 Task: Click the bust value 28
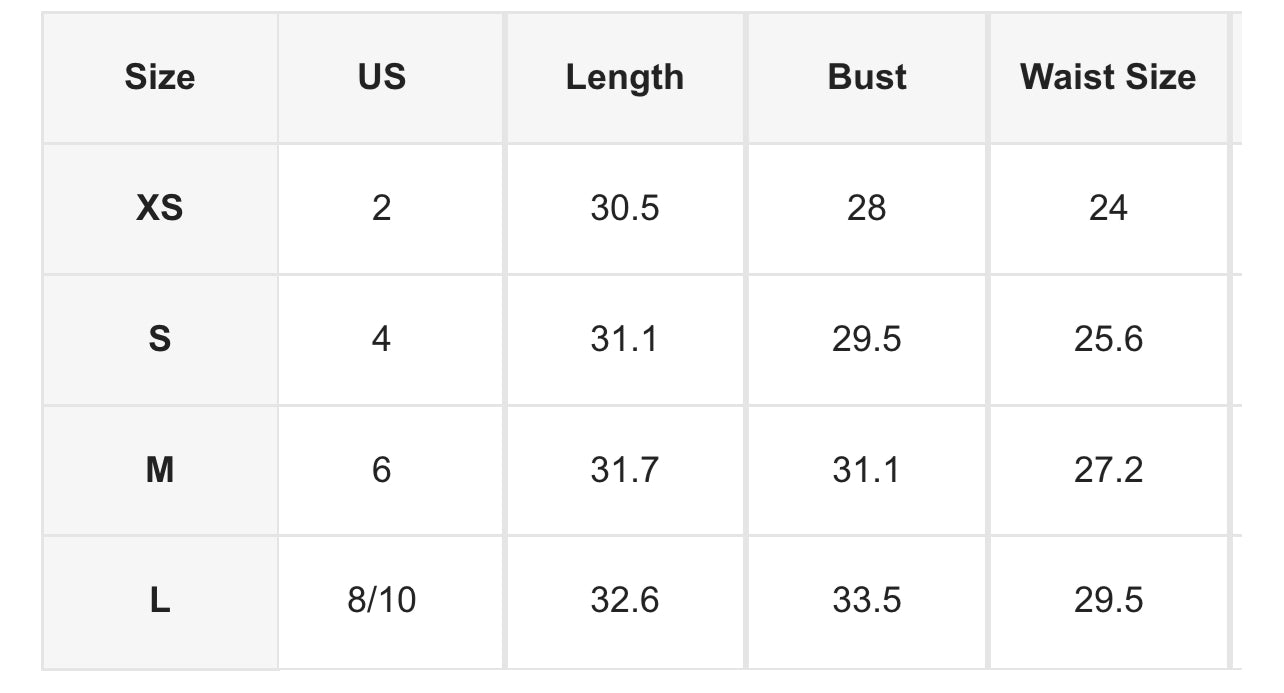[x=867, y=208]
